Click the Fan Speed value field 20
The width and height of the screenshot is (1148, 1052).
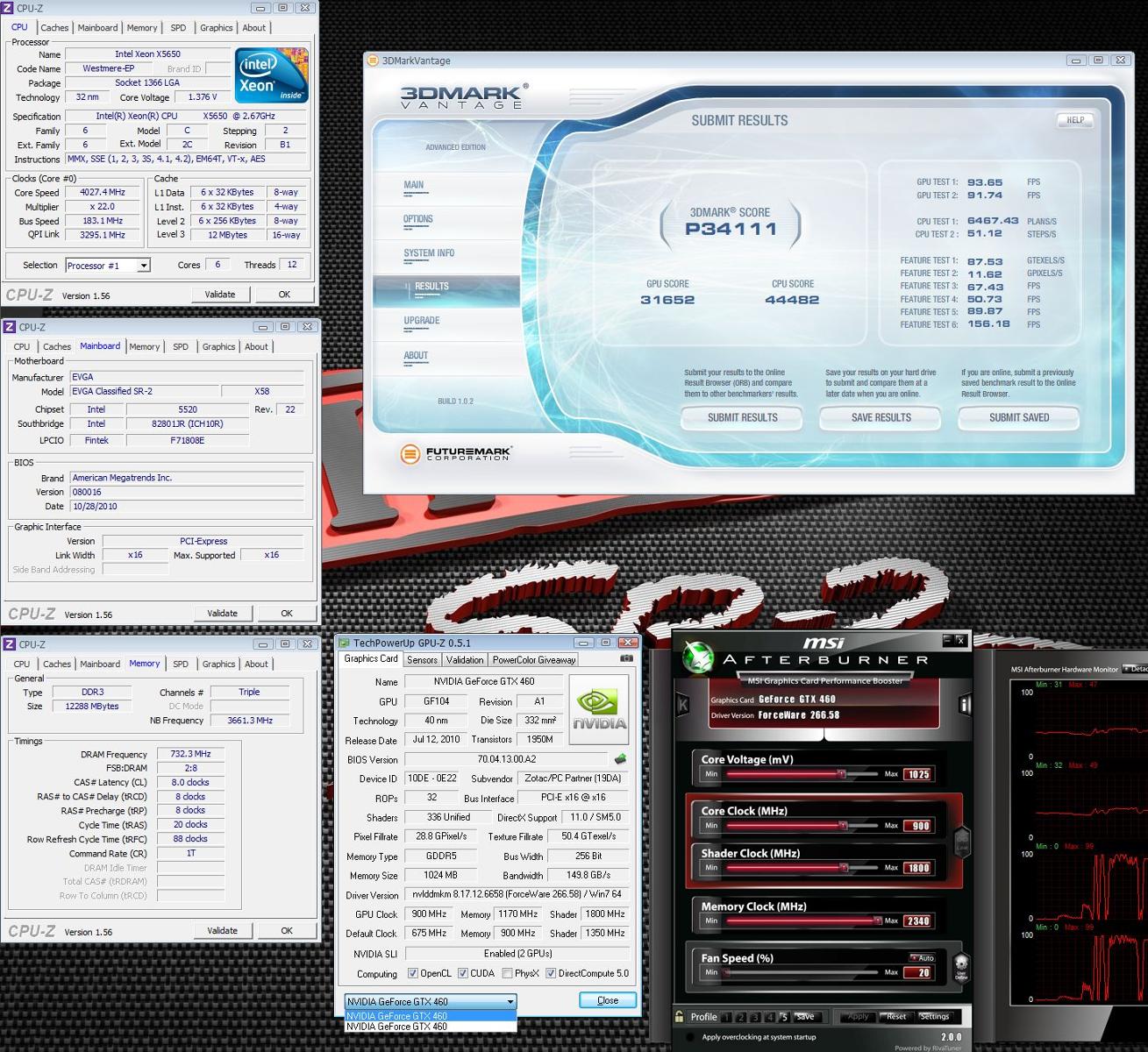[917, 973]
